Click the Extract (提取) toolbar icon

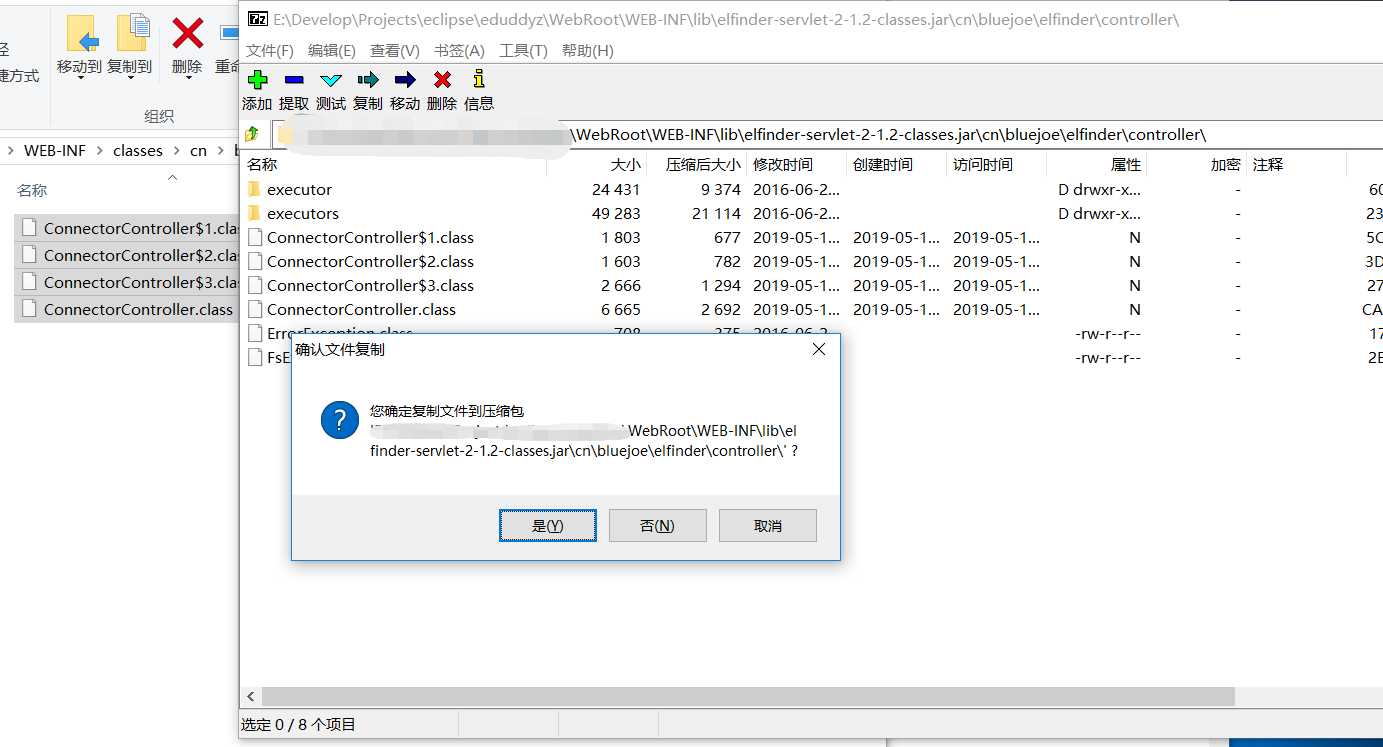coord(294,80)
